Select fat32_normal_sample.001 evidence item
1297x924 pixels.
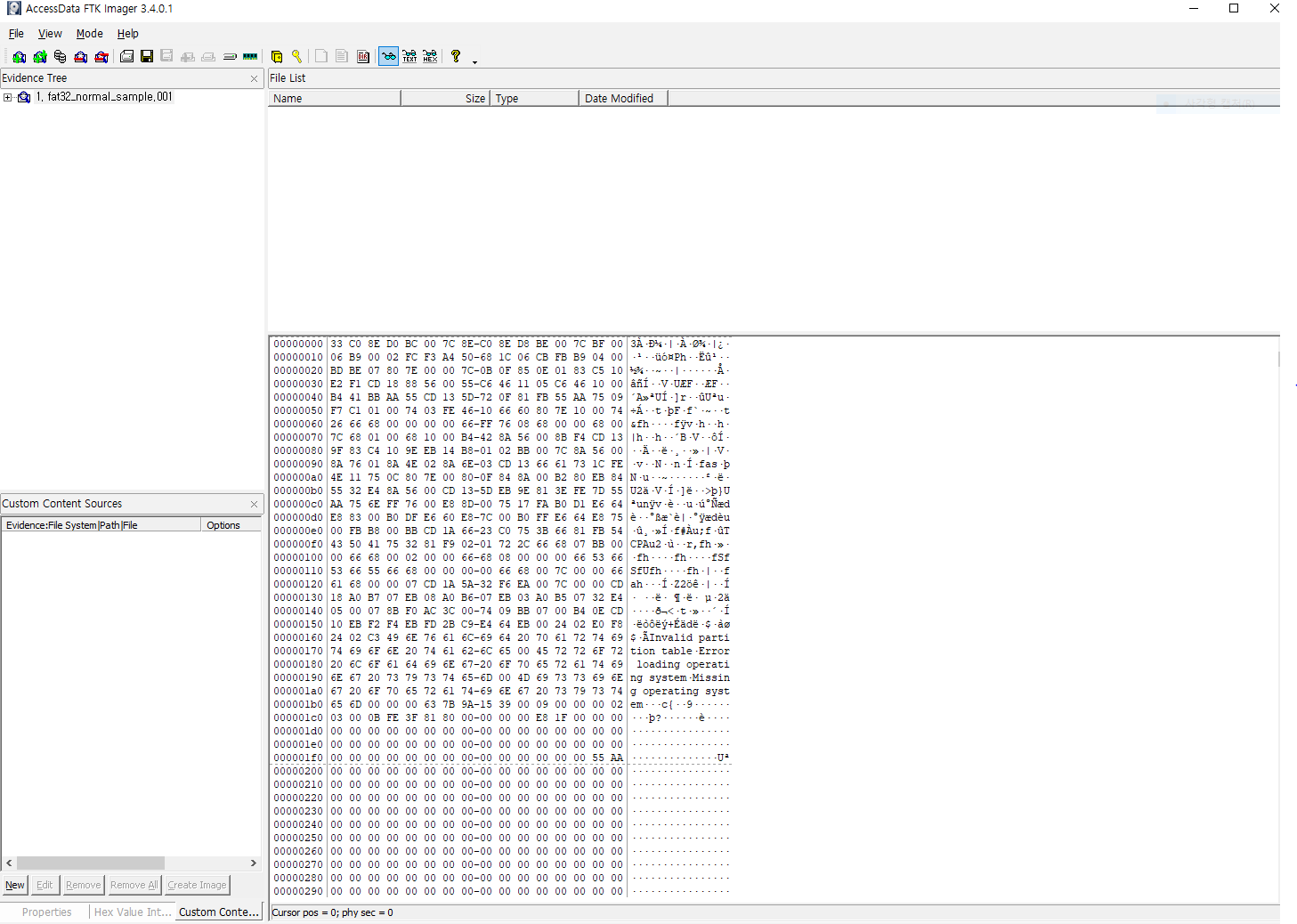(104, 97)
